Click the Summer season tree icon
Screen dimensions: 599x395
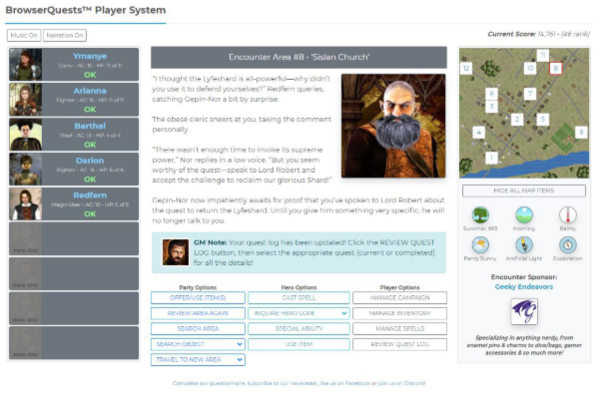[x=480, y=215]
